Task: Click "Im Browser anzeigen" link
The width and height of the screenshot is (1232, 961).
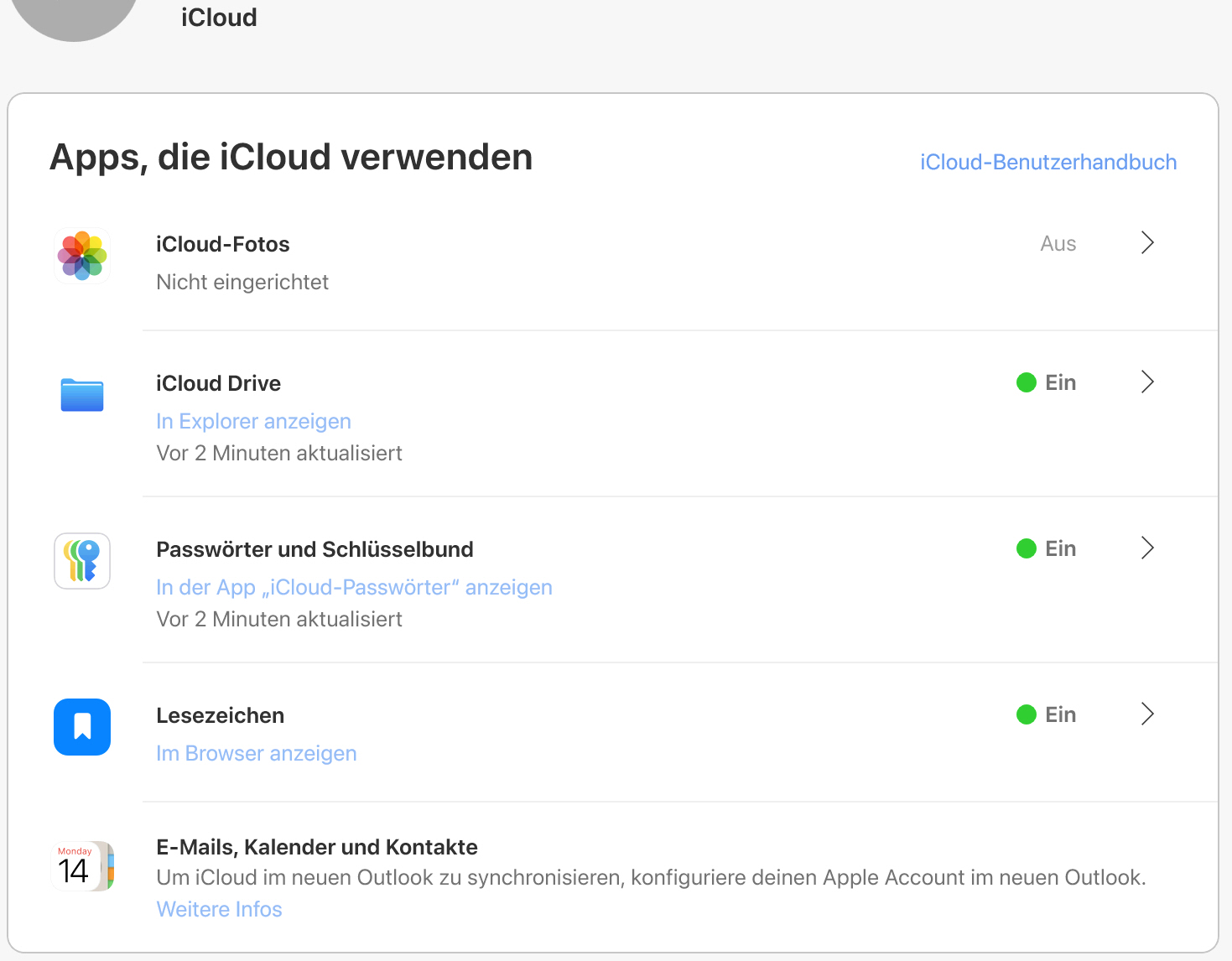Action: point(256,754)
